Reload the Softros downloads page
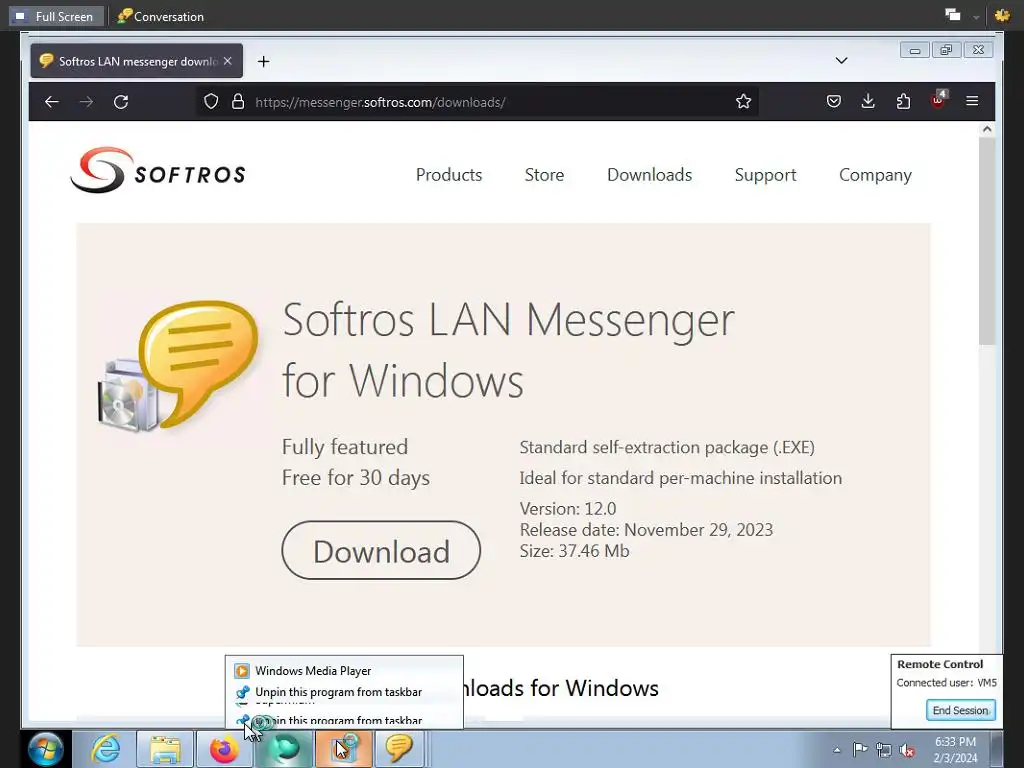 coord(121,102)
